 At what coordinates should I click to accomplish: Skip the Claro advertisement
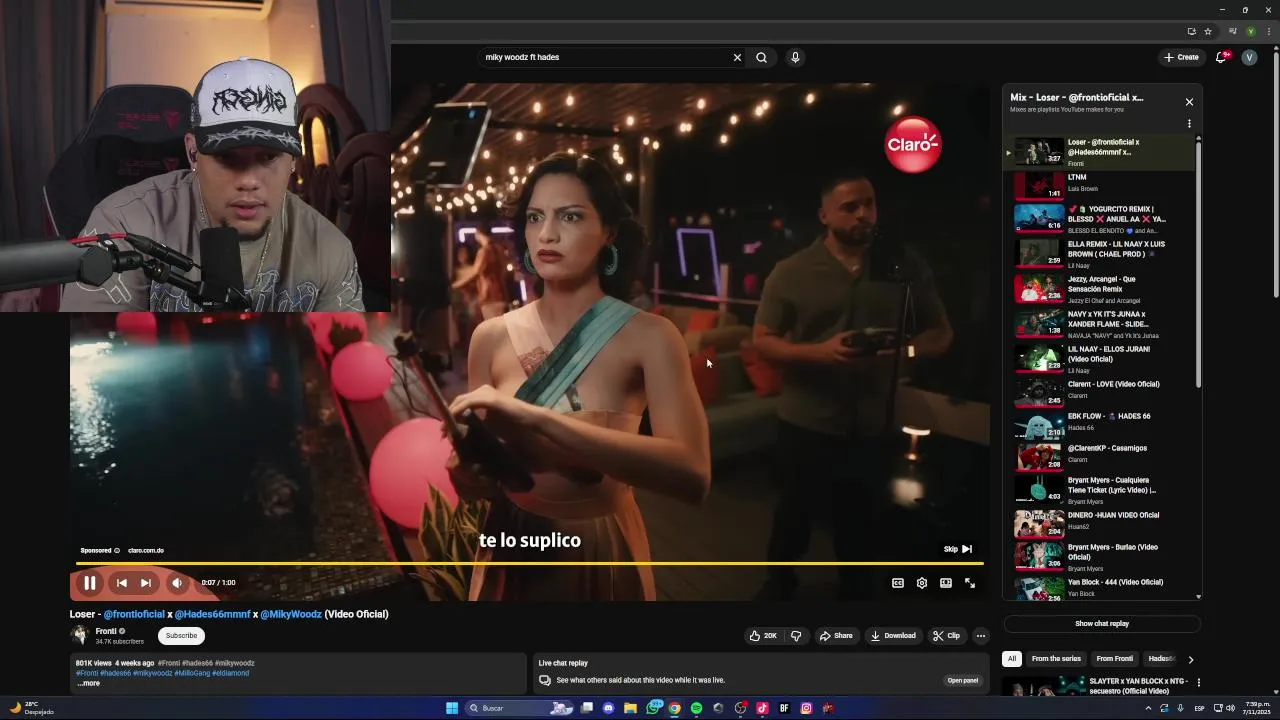click(958, 549)
